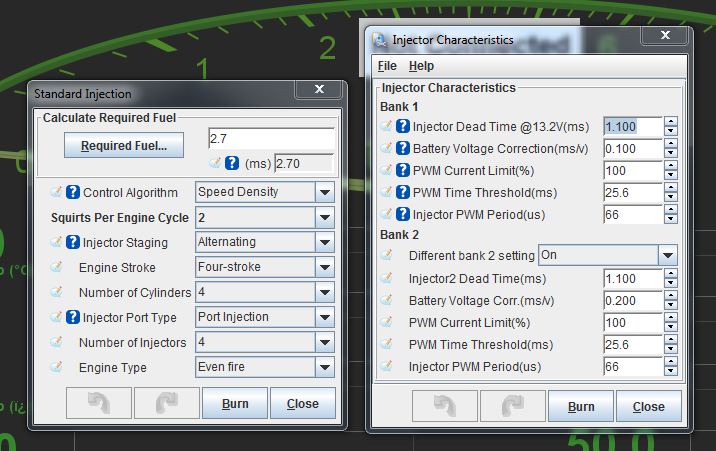The image size is (716, 451).
Task: Open Engine Stroke dropdown showing Four-stroke
Action: [x=325, y=267]
